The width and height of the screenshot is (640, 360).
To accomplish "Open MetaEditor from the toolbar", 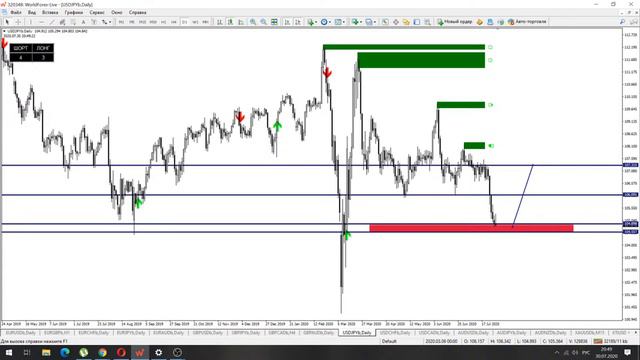I will point(480,22).
